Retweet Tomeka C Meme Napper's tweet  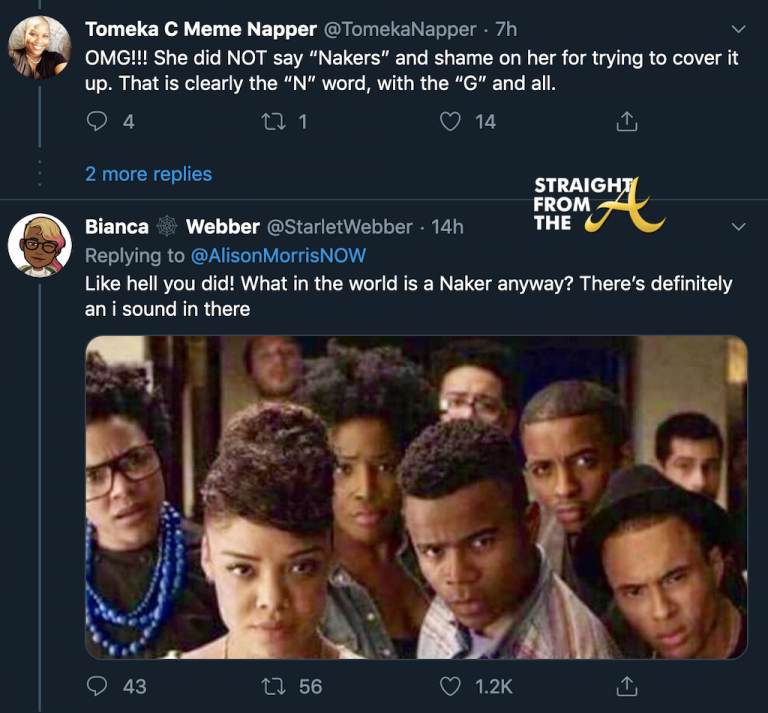(x=273, y=122)
